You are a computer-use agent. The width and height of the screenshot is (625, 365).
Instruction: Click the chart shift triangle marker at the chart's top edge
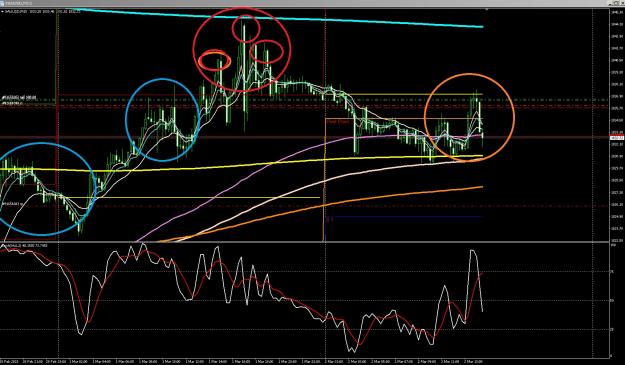(487, 9)
